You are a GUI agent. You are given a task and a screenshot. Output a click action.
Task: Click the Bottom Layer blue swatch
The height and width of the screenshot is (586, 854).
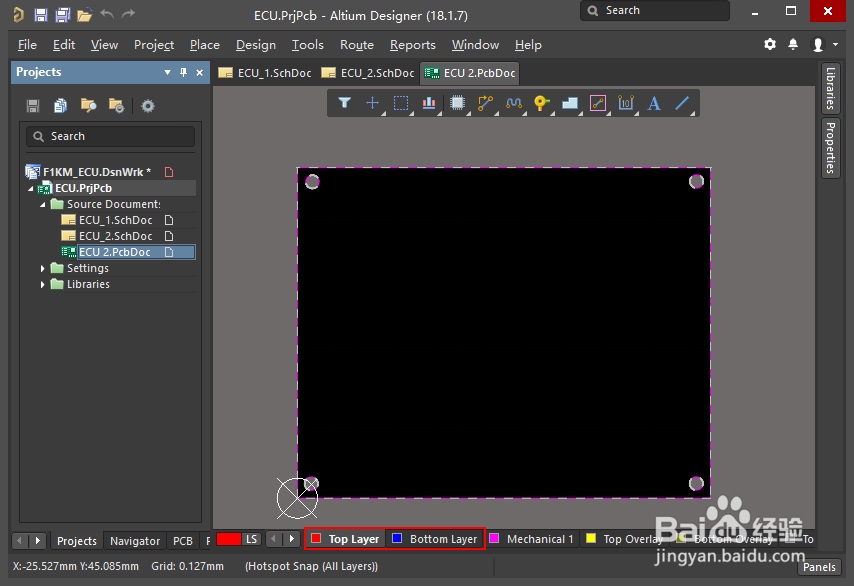tap(397, 538)
